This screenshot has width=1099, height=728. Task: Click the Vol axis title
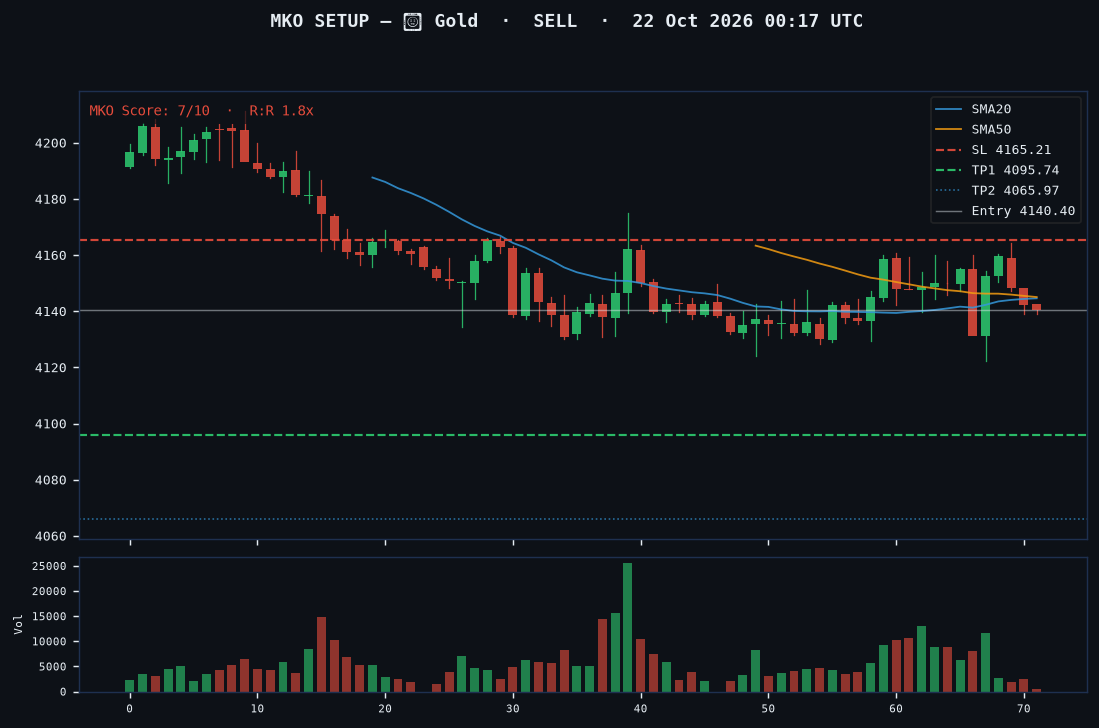pos(18,624)
